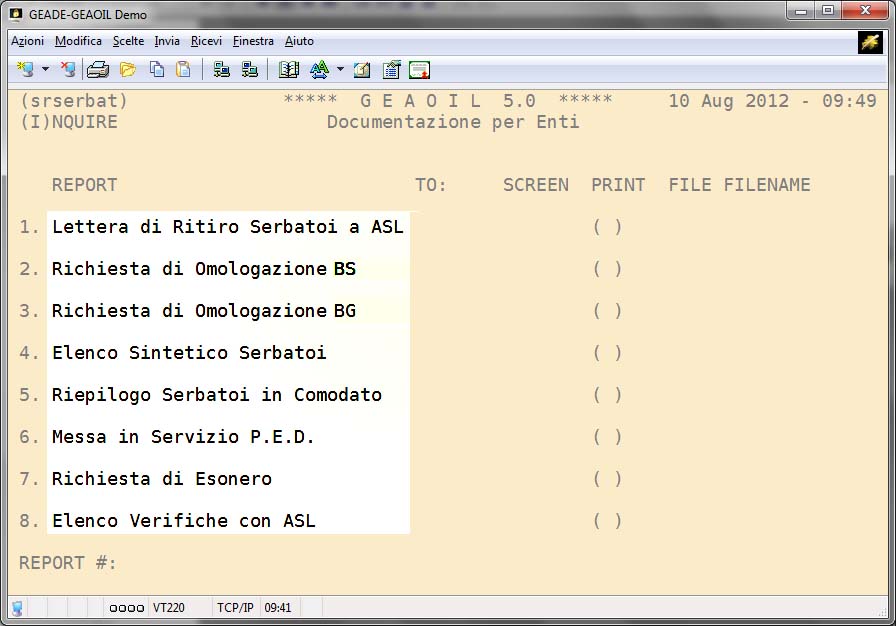
Task: Expand the new connection dropdown arrow
Action: tap(45, 69)
